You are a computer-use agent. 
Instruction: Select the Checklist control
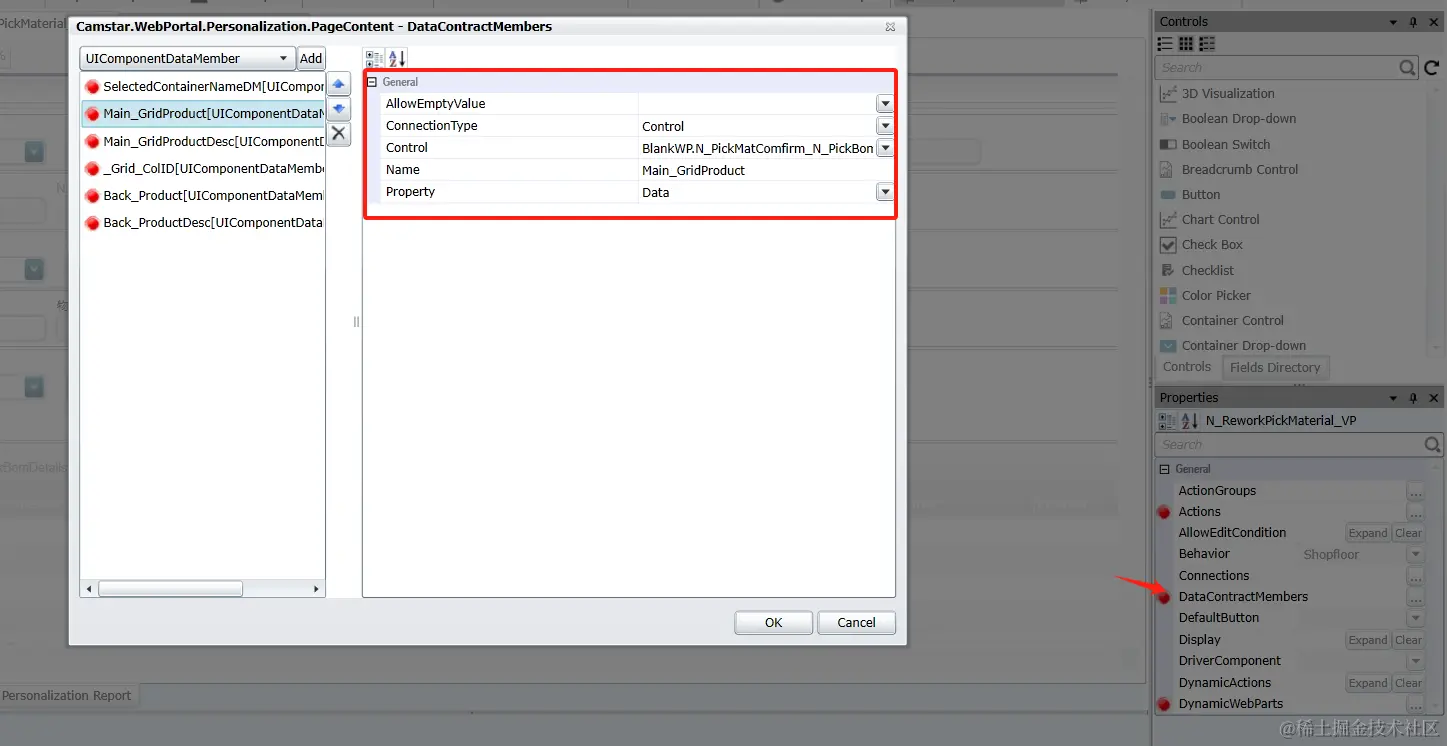[x=1208, y=270]
